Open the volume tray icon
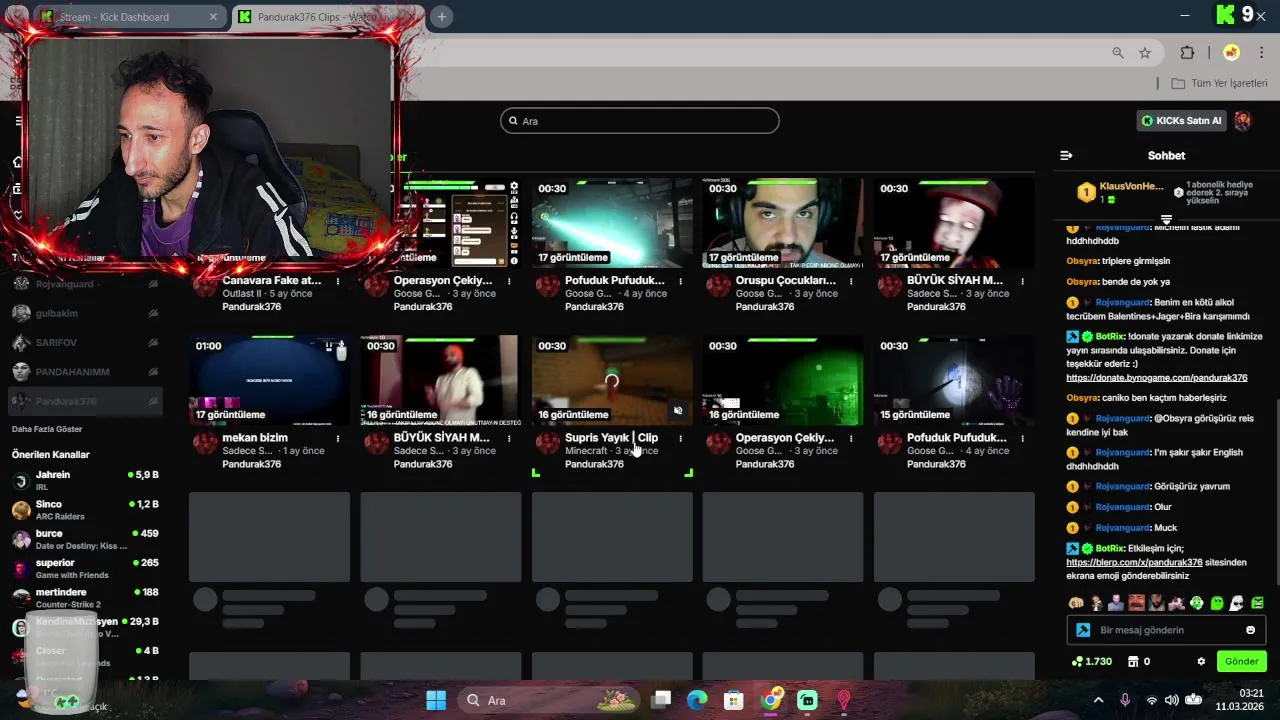 [x=1171, y=700]
